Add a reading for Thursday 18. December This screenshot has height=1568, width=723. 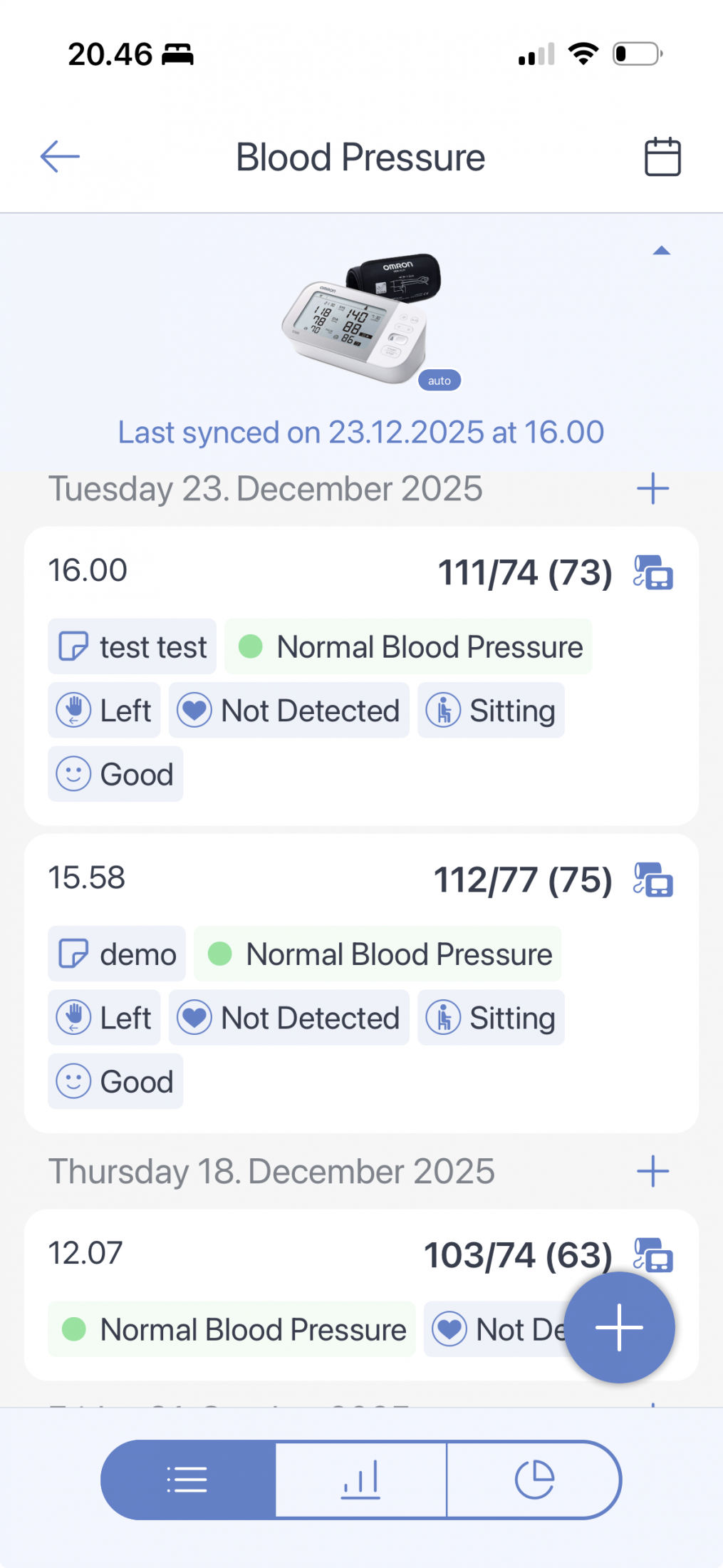click(x=652, y=1171)
